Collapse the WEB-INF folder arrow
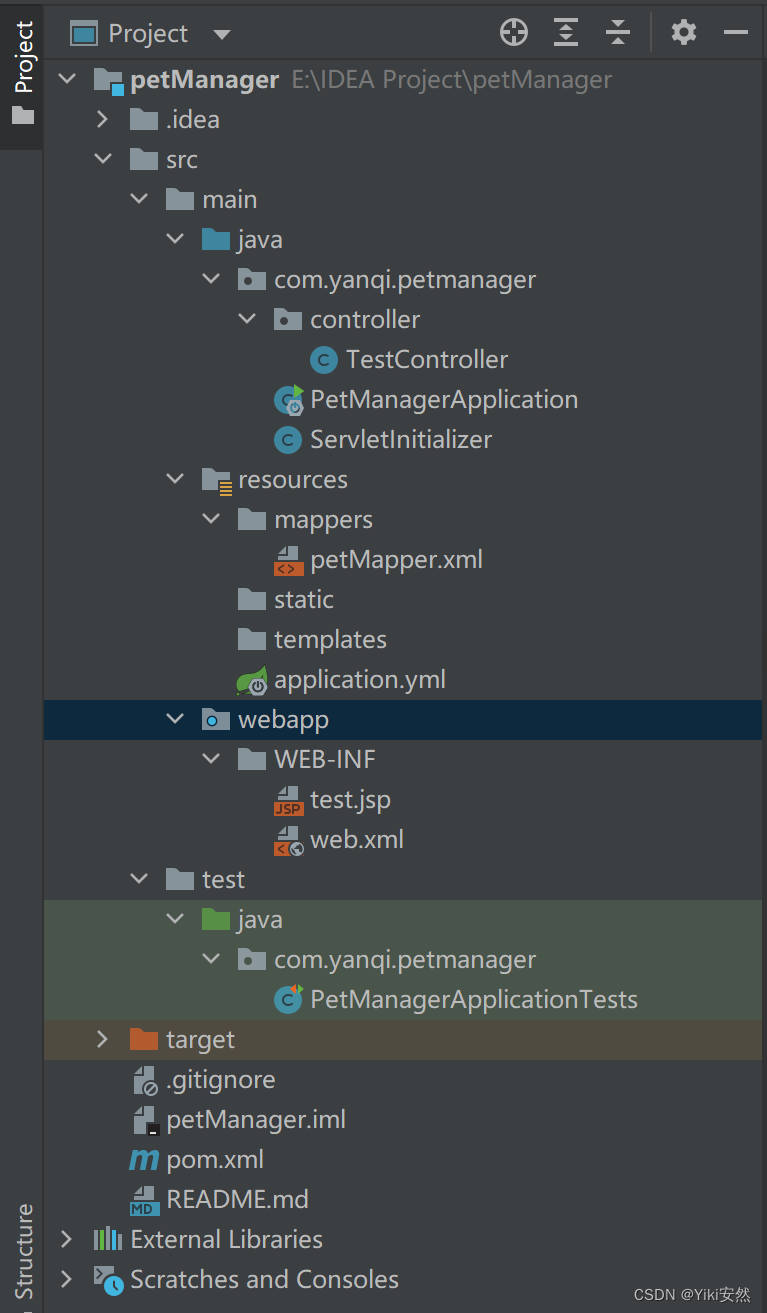The width and height of the screenshot is (767, 1313). click(211, 759)
